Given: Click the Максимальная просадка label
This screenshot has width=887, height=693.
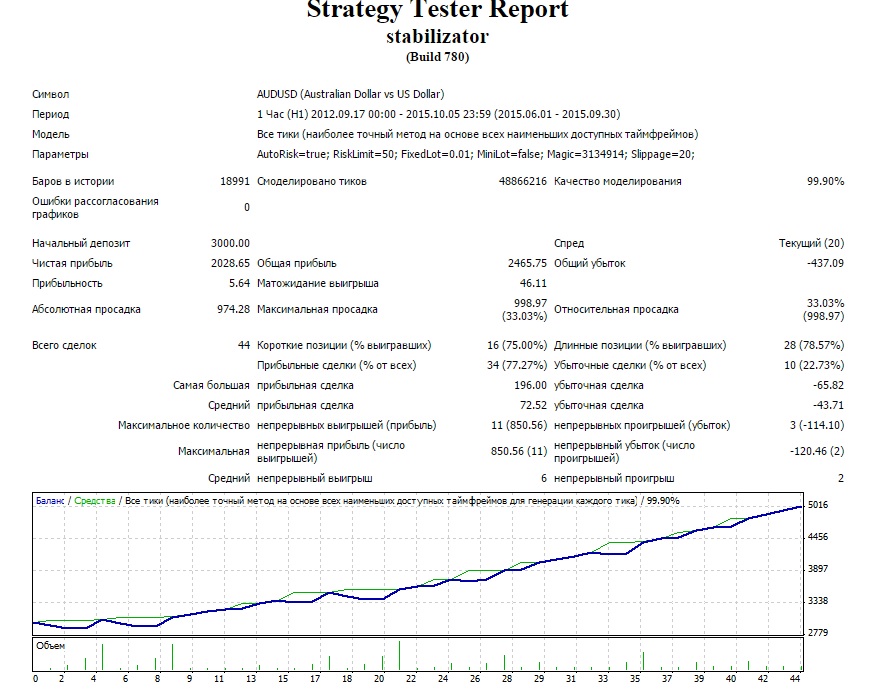Looking at the screenshot, I should coord(317,309).
